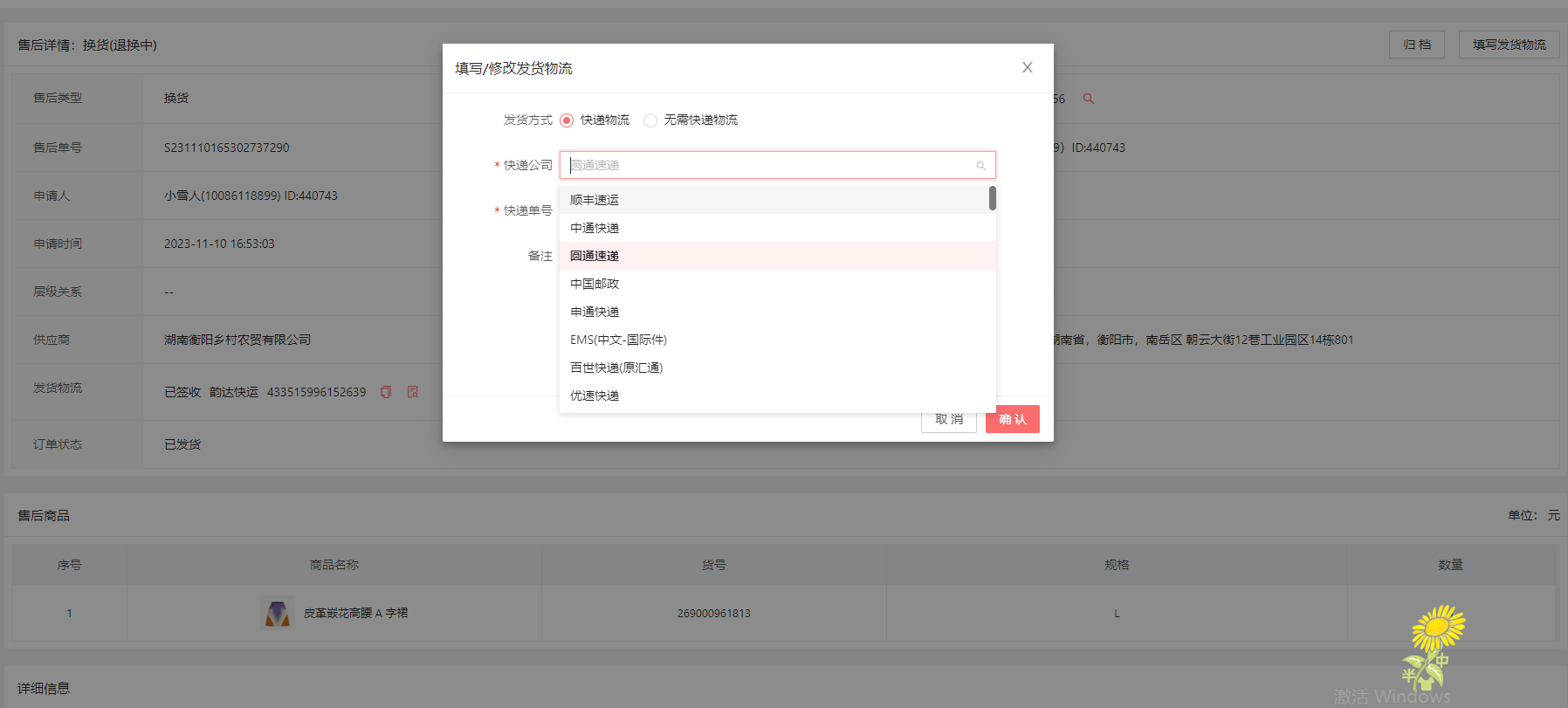Focus the 快递公司 search input field
Screen dimensions: 1568x708
768,165
